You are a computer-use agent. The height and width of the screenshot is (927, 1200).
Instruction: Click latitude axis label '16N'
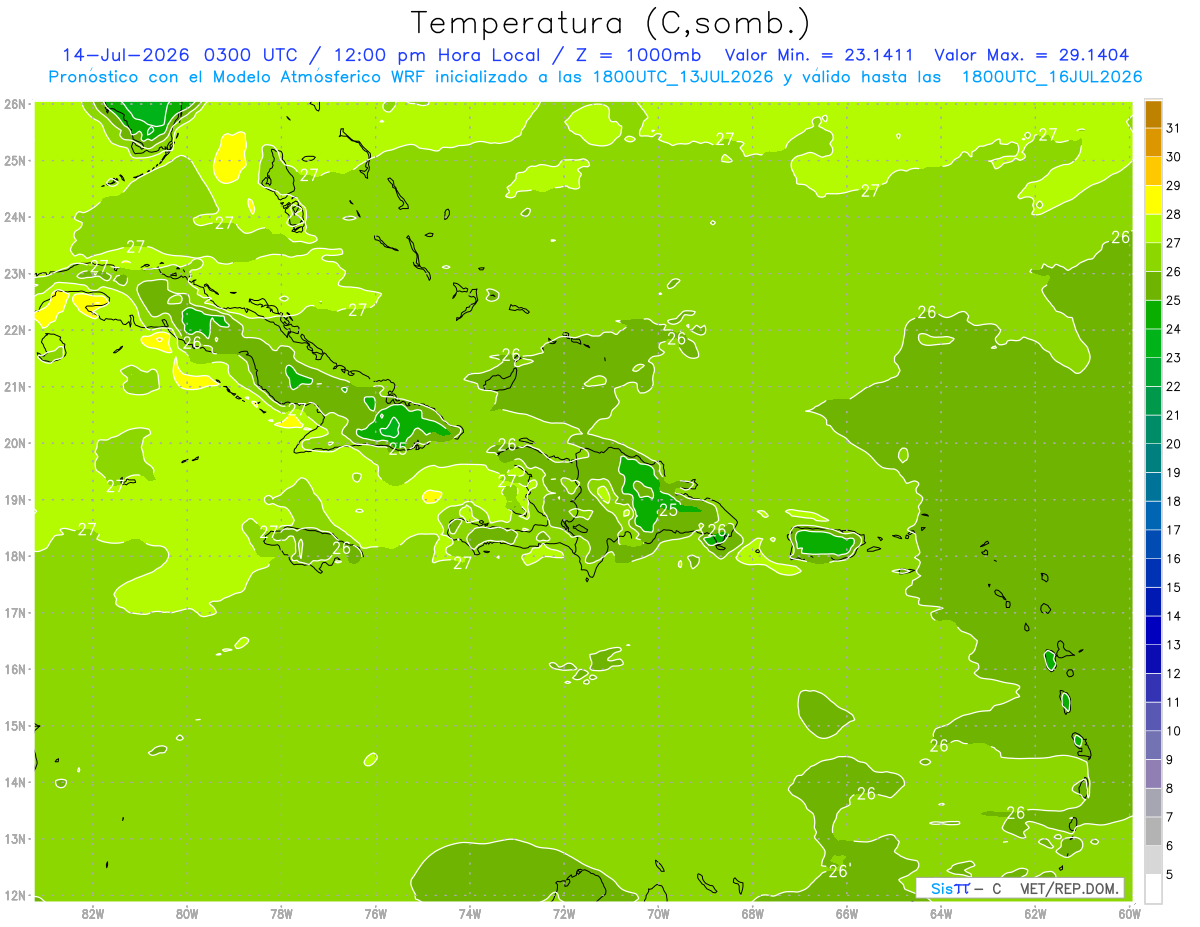click(14, 669)
